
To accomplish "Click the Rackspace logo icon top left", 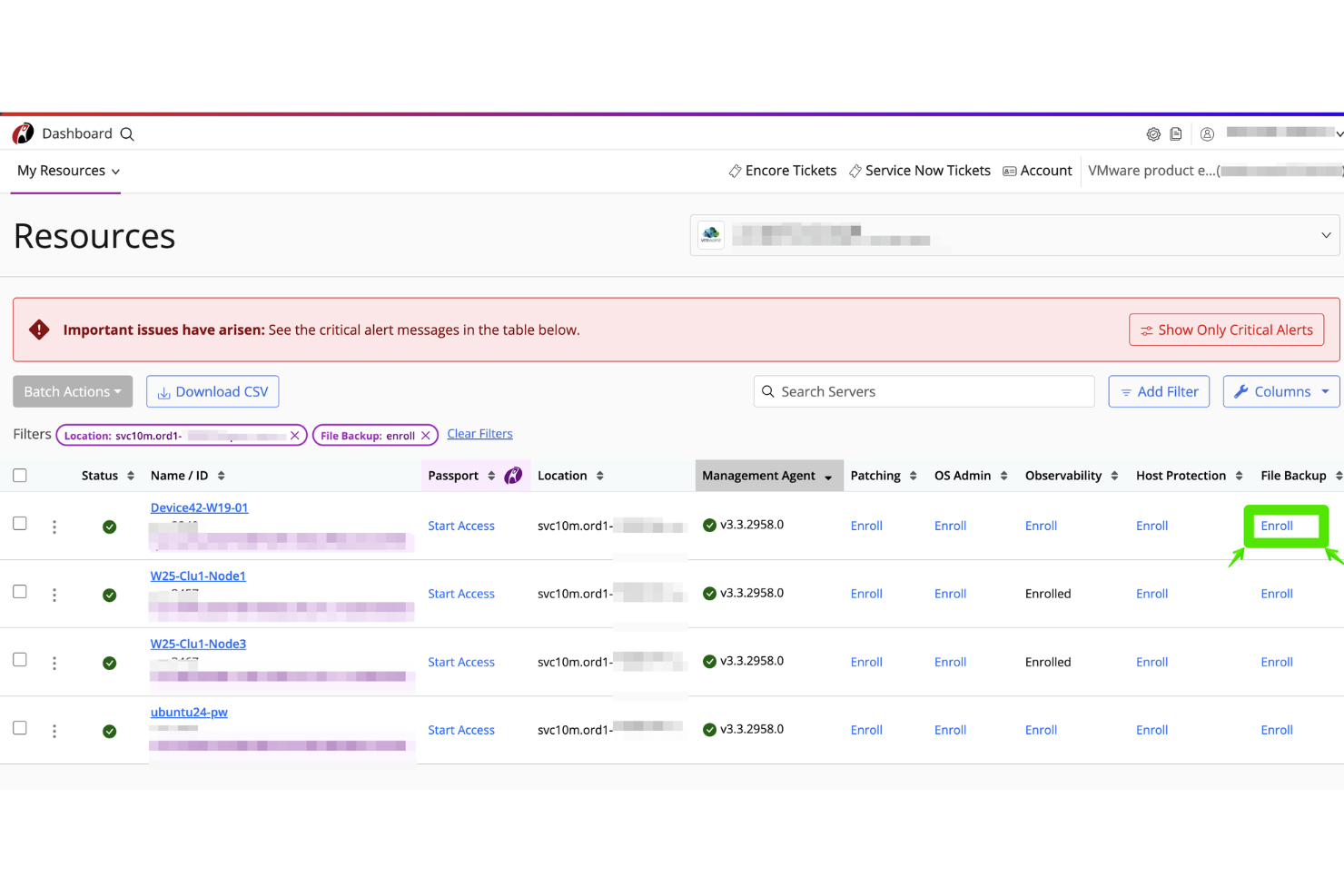I will click(23, 133).
